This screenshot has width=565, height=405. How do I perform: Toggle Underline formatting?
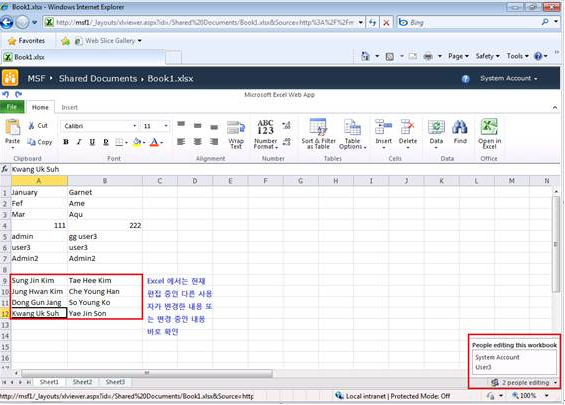click(x=92, y=142)
